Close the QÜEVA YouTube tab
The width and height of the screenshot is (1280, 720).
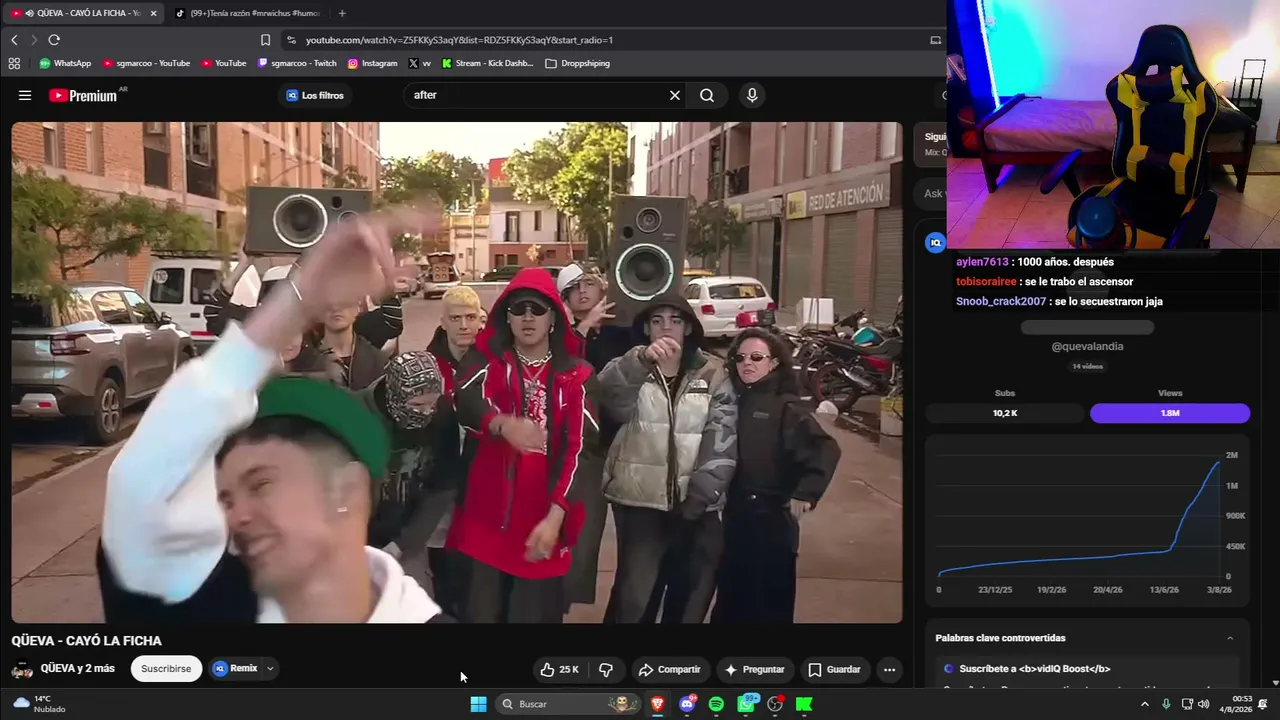[153, 13]
